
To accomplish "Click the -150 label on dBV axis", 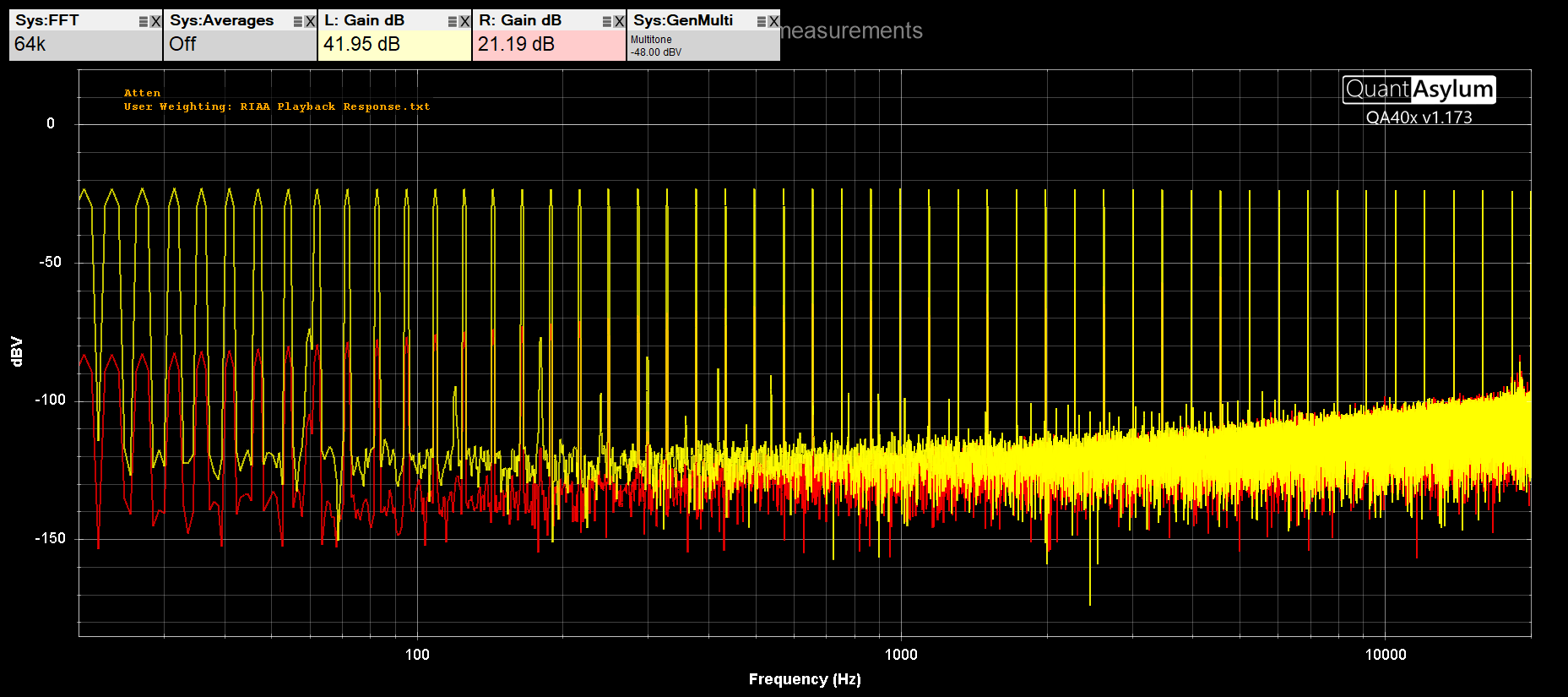I will click(x=50, y=538).
